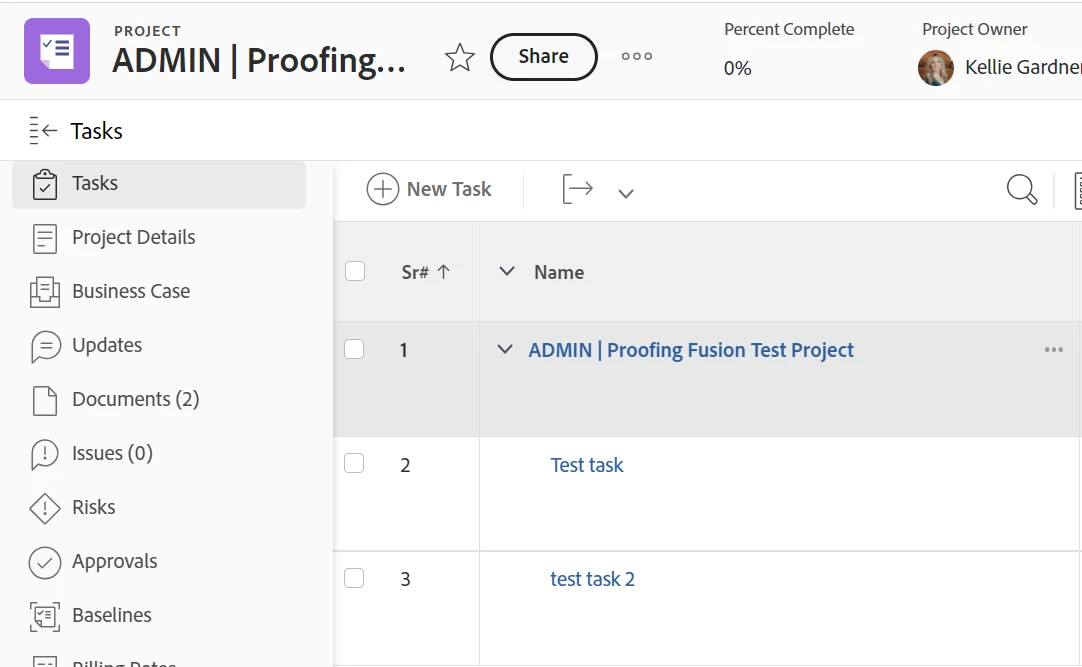This screenshot has height=667, width=1082.
Task: Click the purple project icon
Action: pos(57,51)
